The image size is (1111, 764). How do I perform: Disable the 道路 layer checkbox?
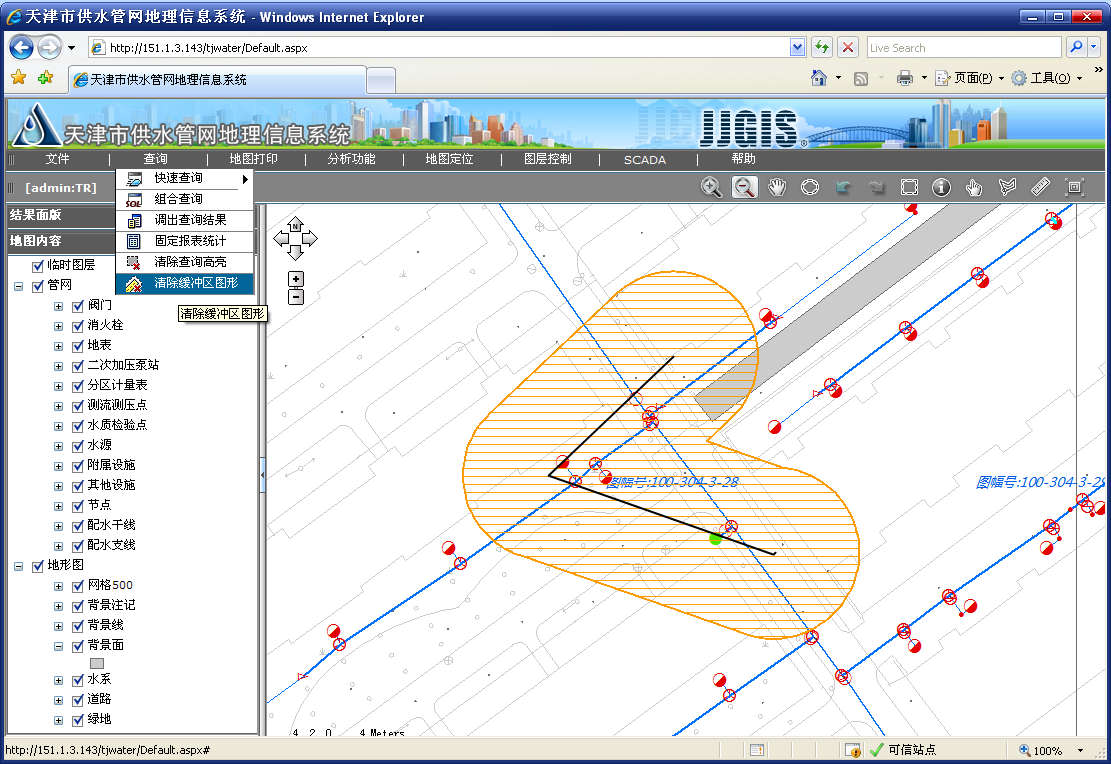[77, 699]
